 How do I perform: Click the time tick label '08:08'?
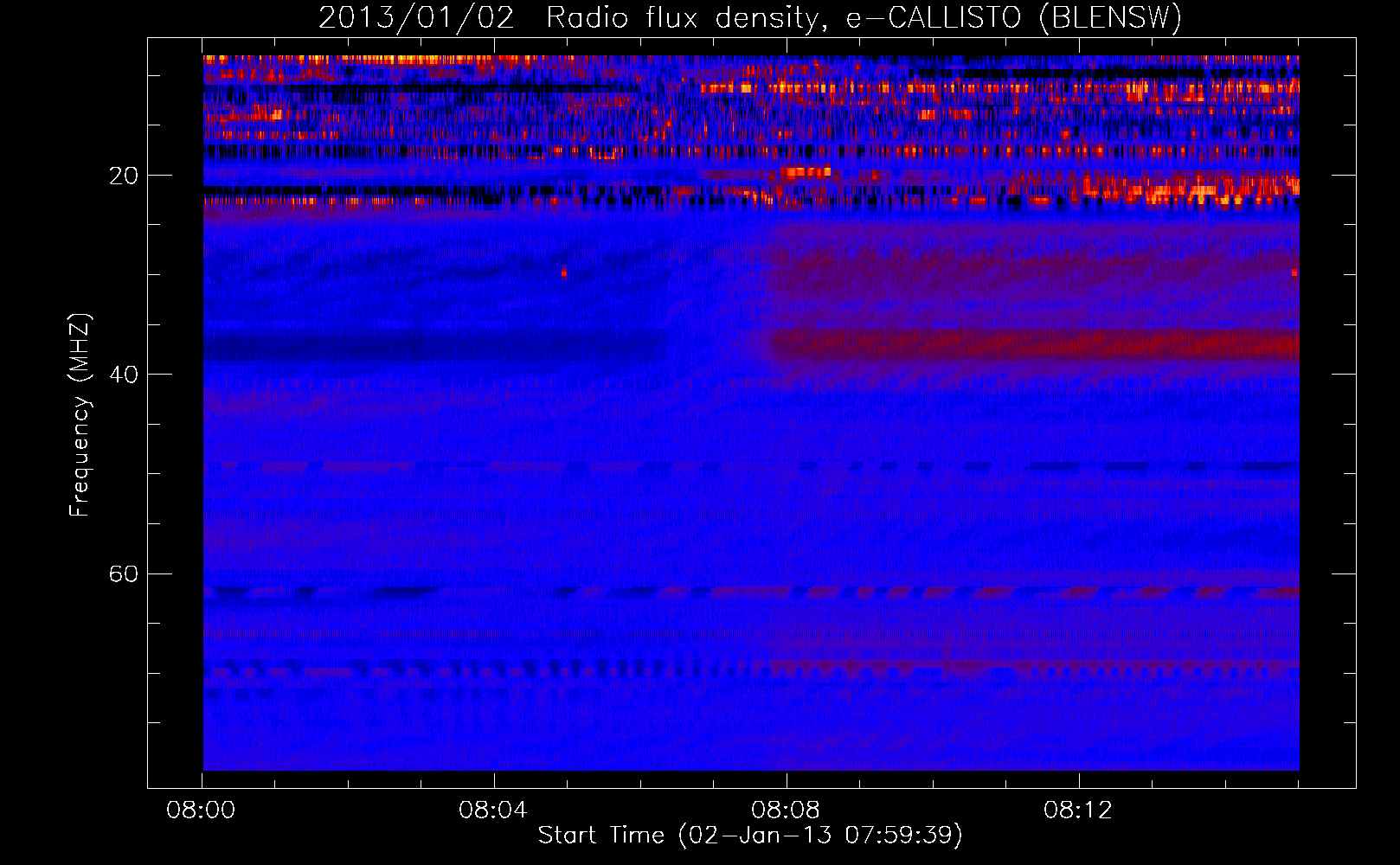786,811
